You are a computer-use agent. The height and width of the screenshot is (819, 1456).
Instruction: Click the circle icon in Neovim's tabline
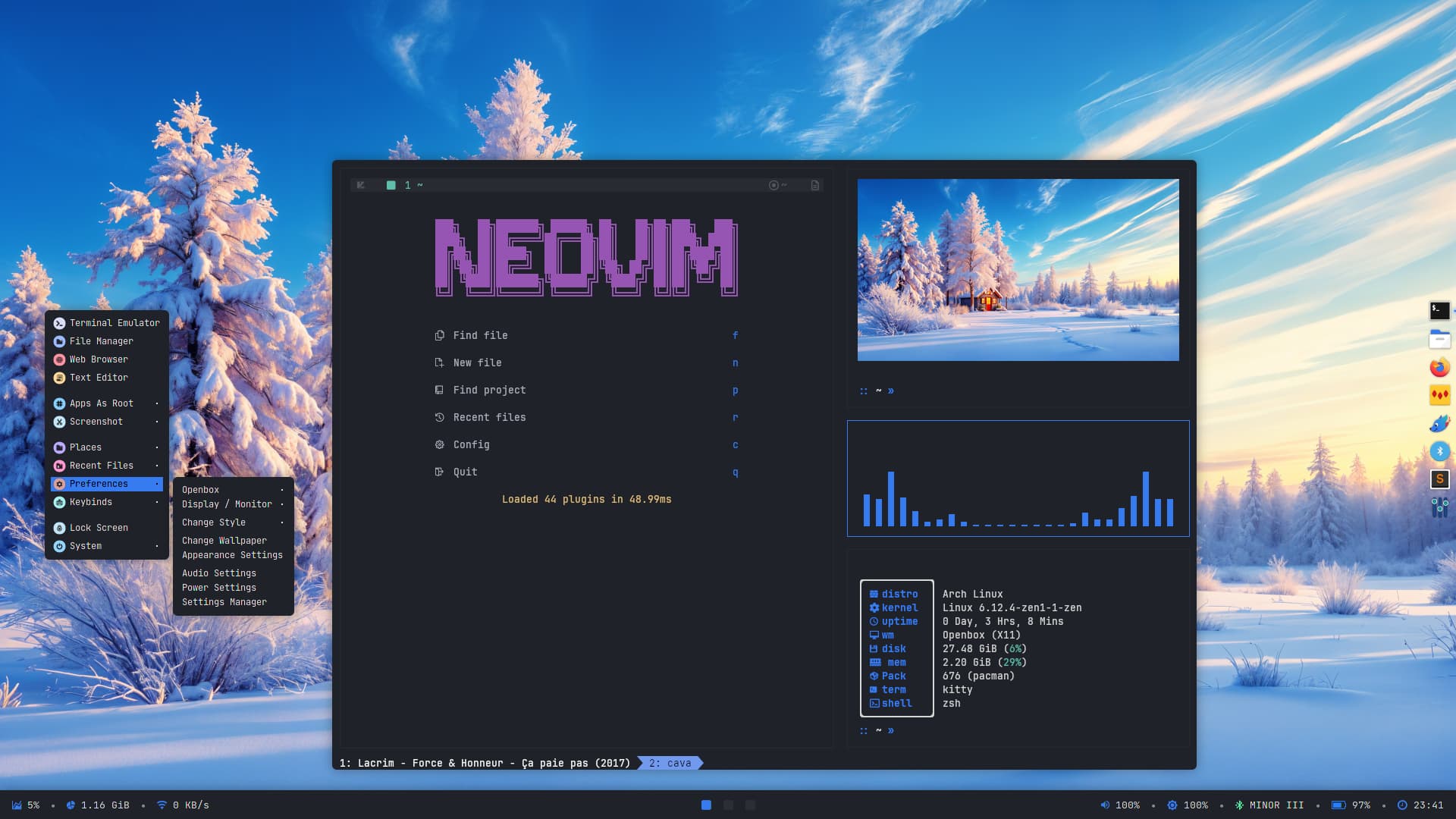[773, 185]
